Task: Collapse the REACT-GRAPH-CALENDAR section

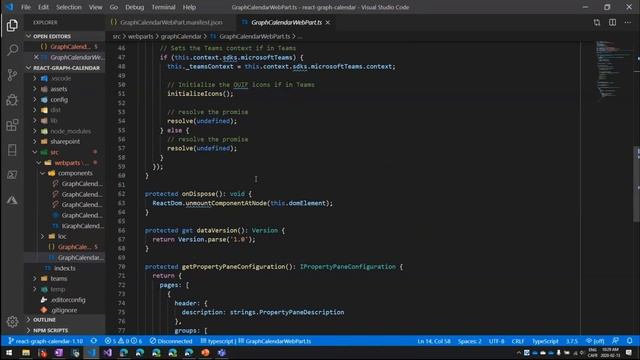Action: 64,68
